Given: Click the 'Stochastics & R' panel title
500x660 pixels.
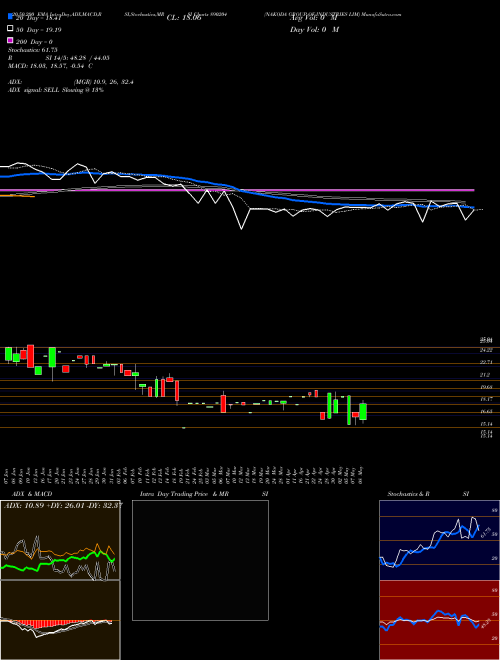Looking at the screenshot, I should click(x=409, y=494).
